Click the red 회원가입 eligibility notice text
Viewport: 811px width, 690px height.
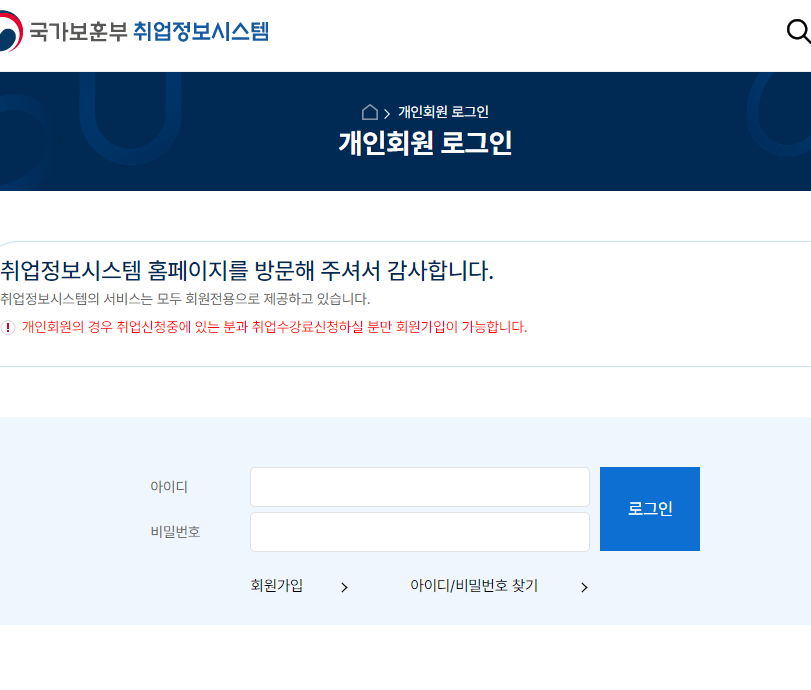[275, 327]
